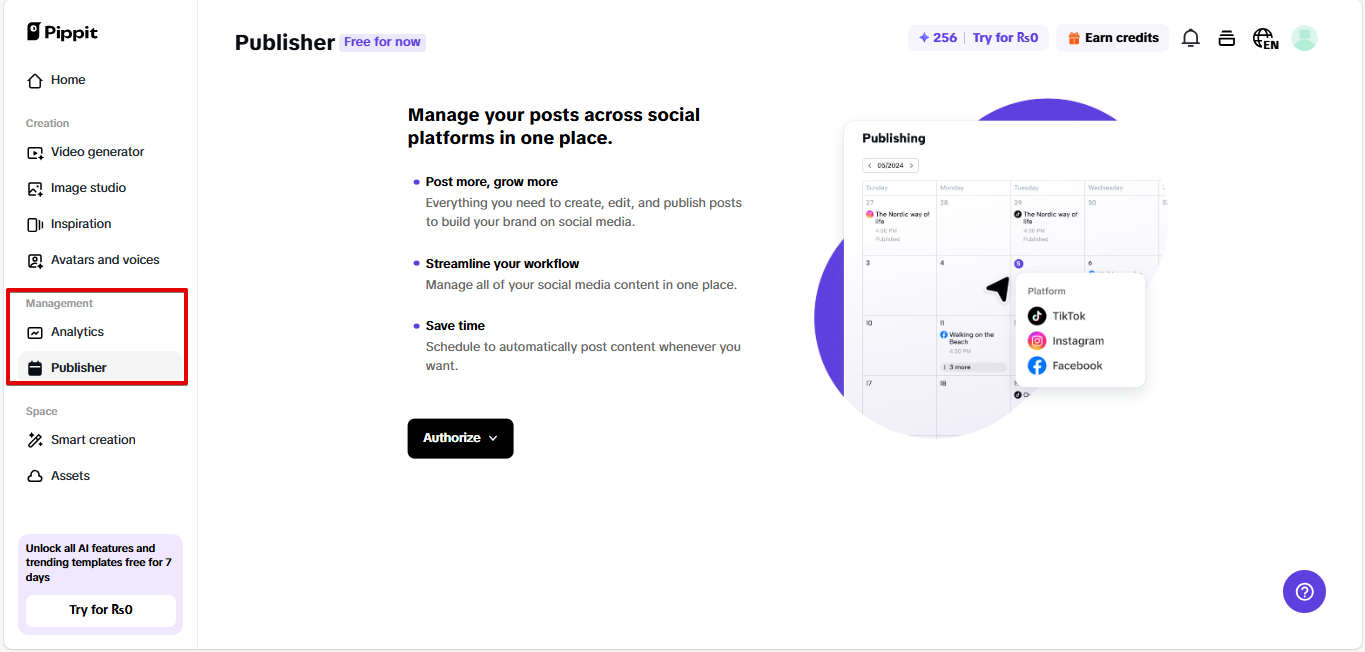Click the 256 credits sparkle counter
Image resolution: width=1365 pixels, height=652 pixels.
tap(937, 38)
